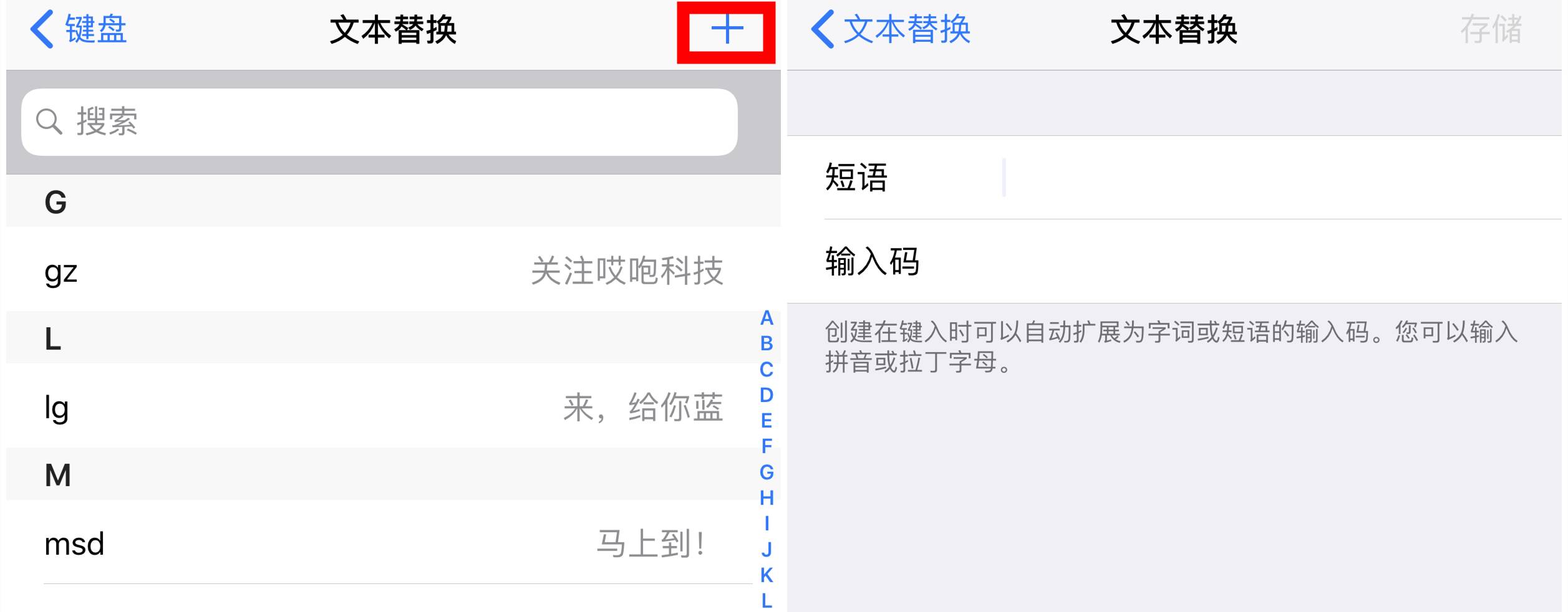
Task: Tap the plus icon to add replacement
Action: (727, 30)
